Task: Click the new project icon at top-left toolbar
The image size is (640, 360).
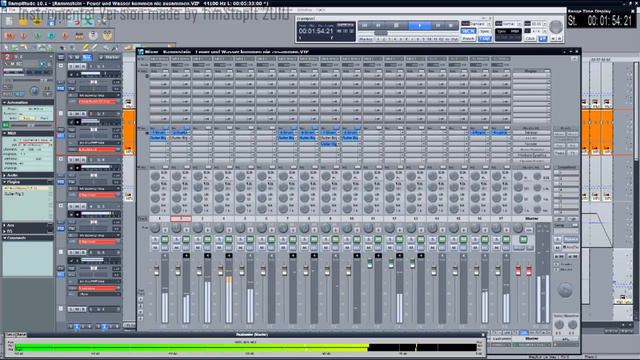Action: click(9, 21)
